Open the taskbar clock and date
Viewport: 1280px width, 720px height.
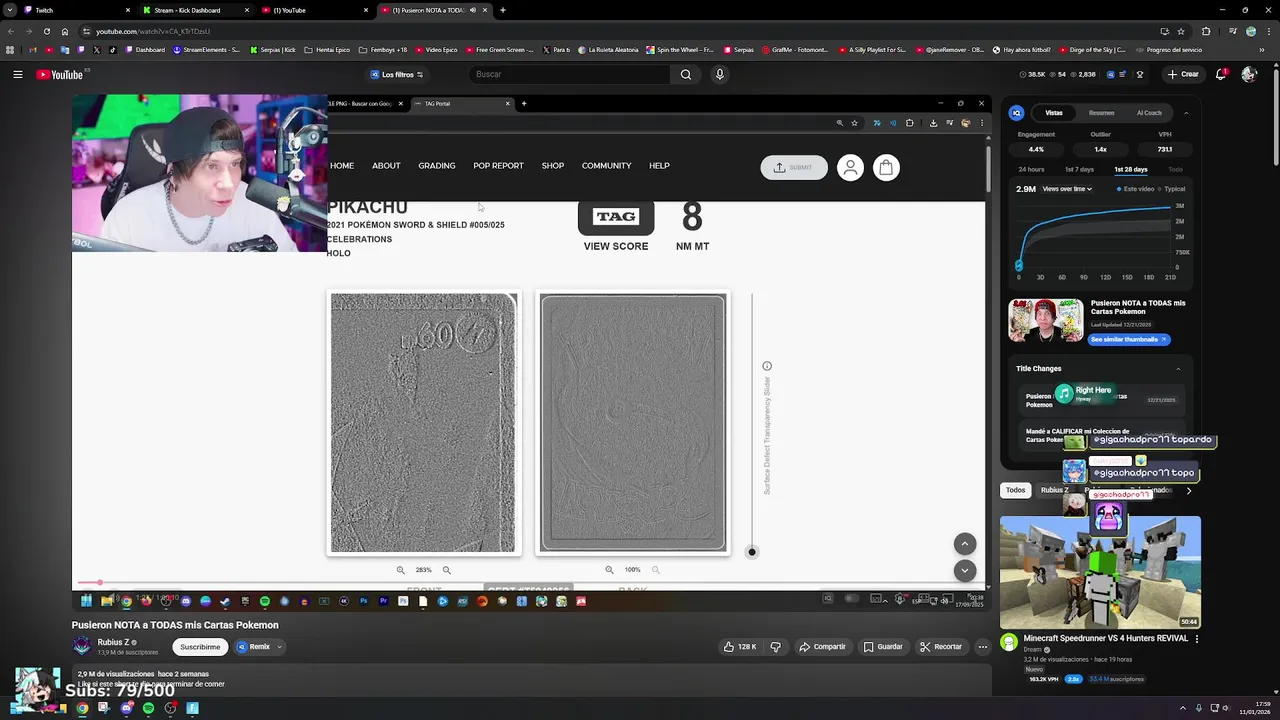coord(1253,708)
